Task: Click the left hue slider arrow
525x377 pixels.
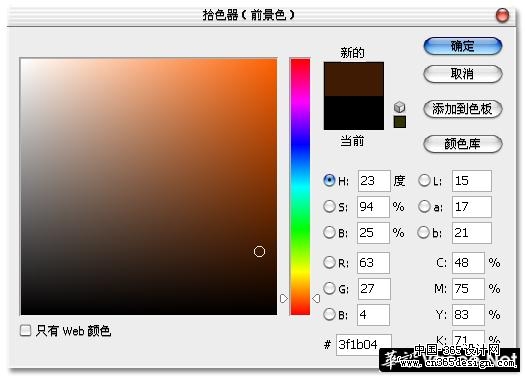Action: [284, 298]
